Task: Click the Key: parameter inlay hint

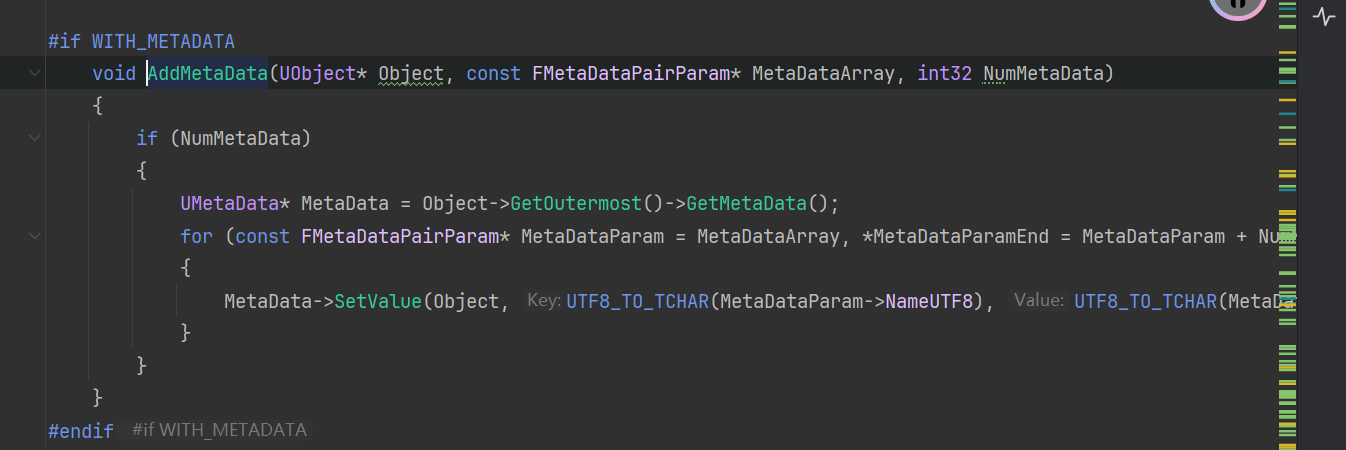Action: 542,300
